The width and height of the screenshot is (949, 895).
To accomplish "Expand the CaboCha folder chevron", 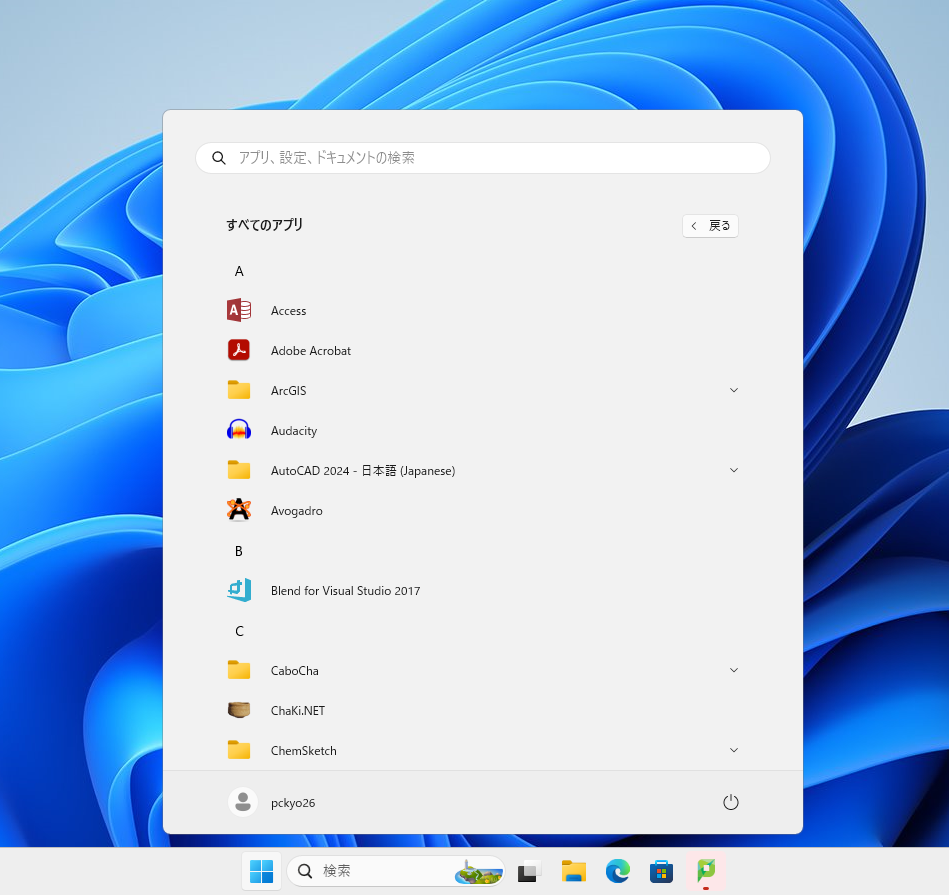I will click(734, 670).
